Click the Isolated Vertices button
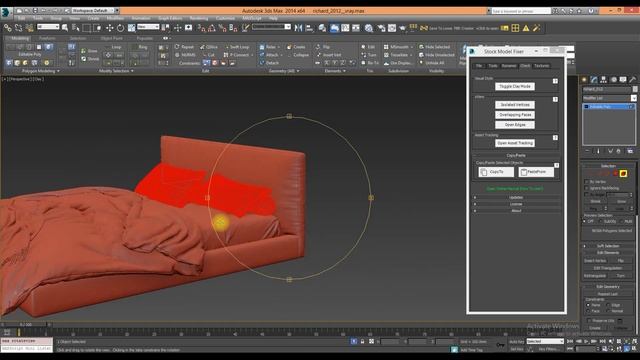Screen dimensions: 640x360 [x=515, y=105]
